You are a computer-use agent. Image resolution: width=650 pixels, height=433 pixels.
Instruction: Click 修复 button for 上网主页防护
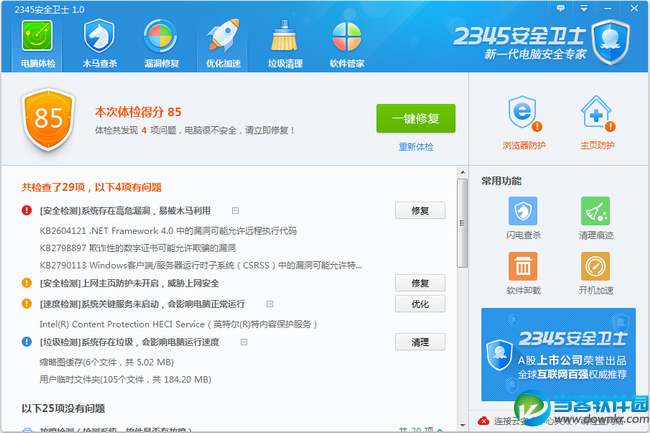pos(420,283)
